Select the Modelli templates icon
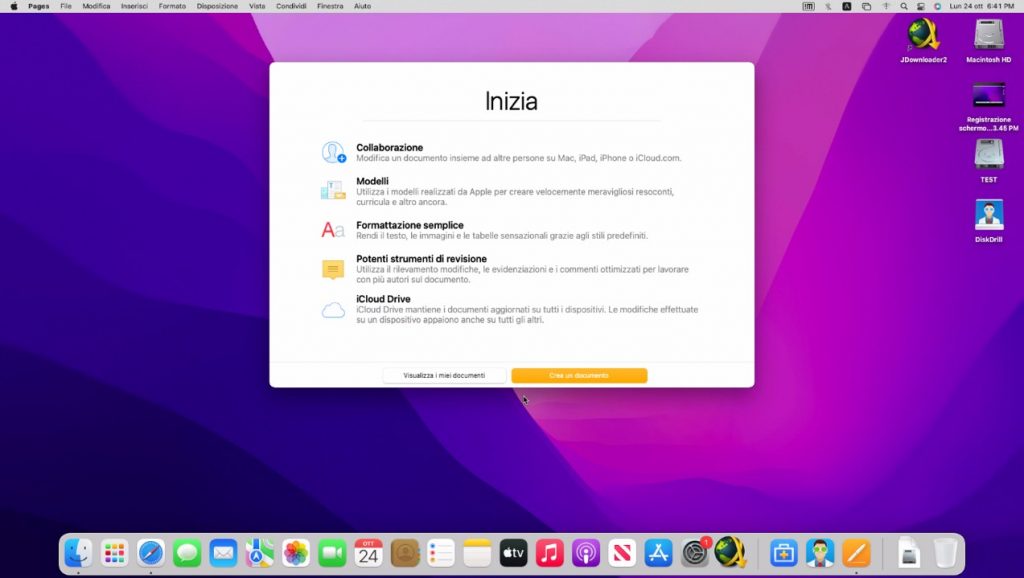This screenshot has height=578, width=1024. (334, 188)
